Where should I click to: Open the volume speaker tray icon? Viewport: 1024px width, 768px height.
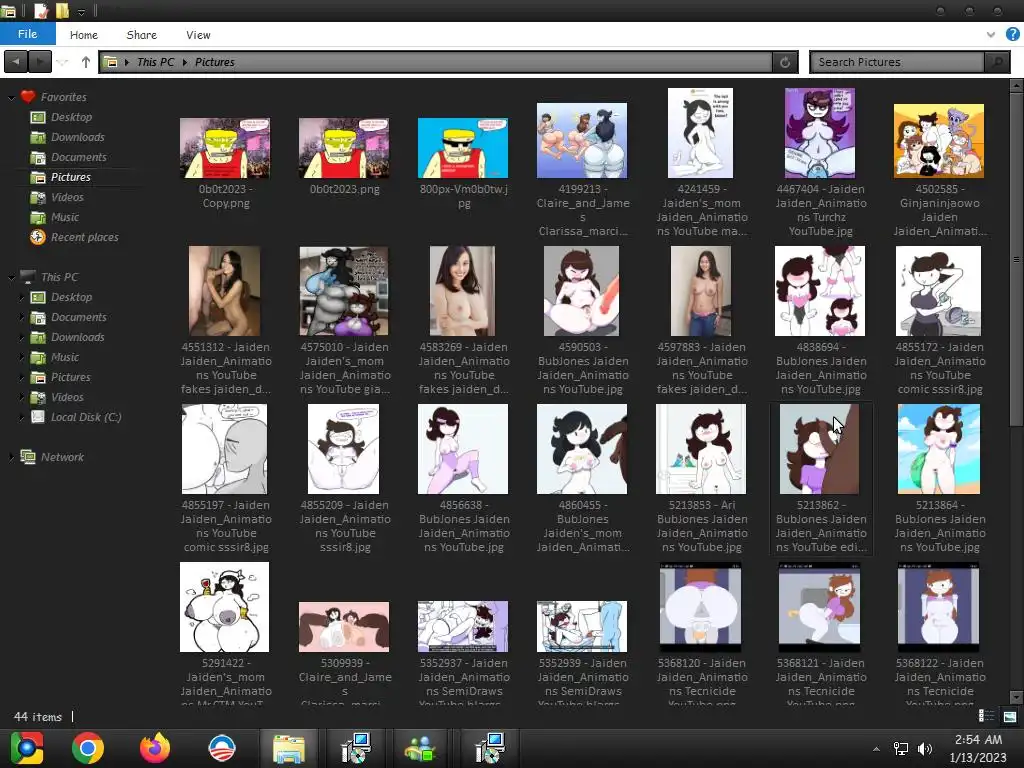click(x=925, y=749)
